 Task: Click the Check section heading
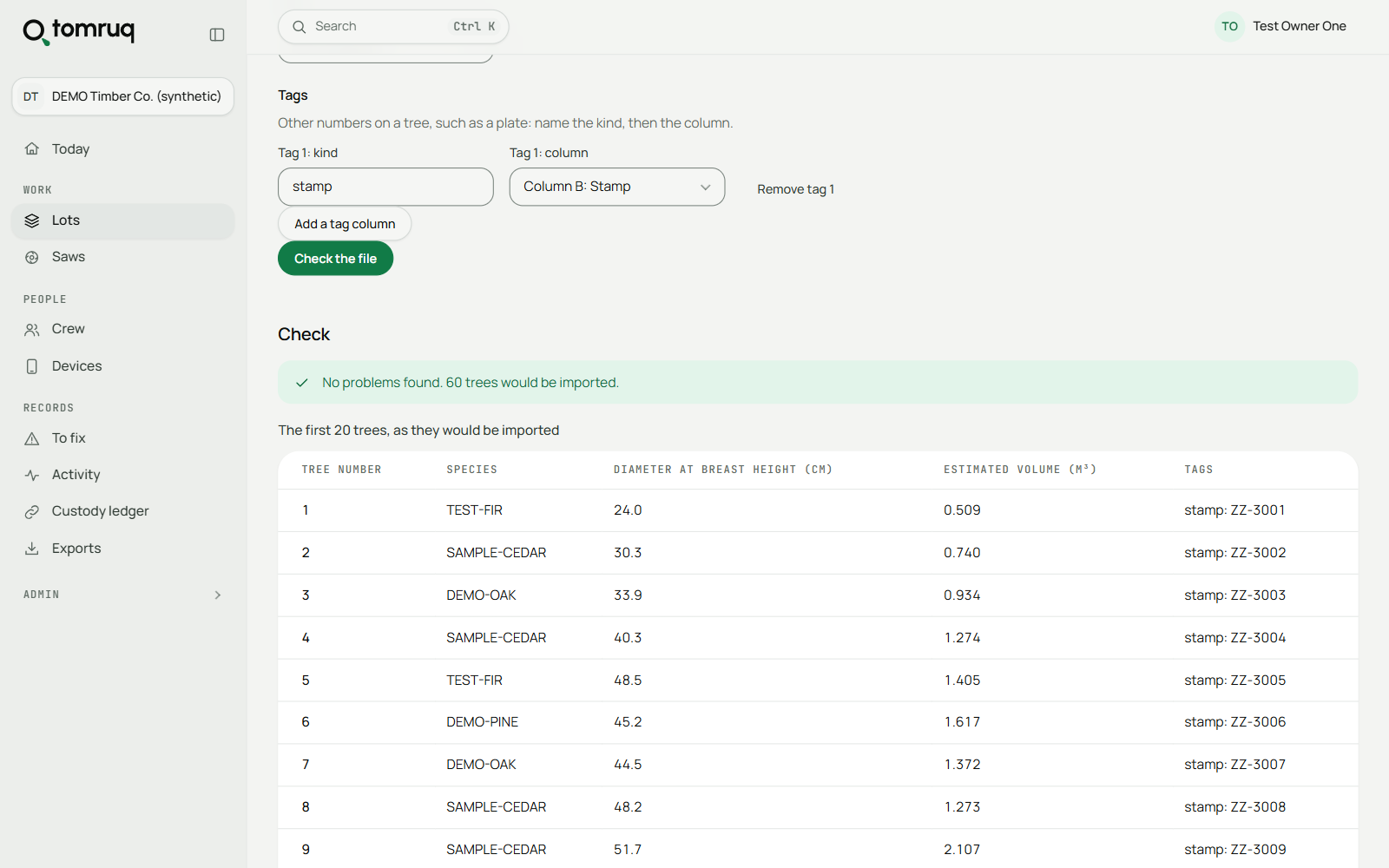[304, 334]
